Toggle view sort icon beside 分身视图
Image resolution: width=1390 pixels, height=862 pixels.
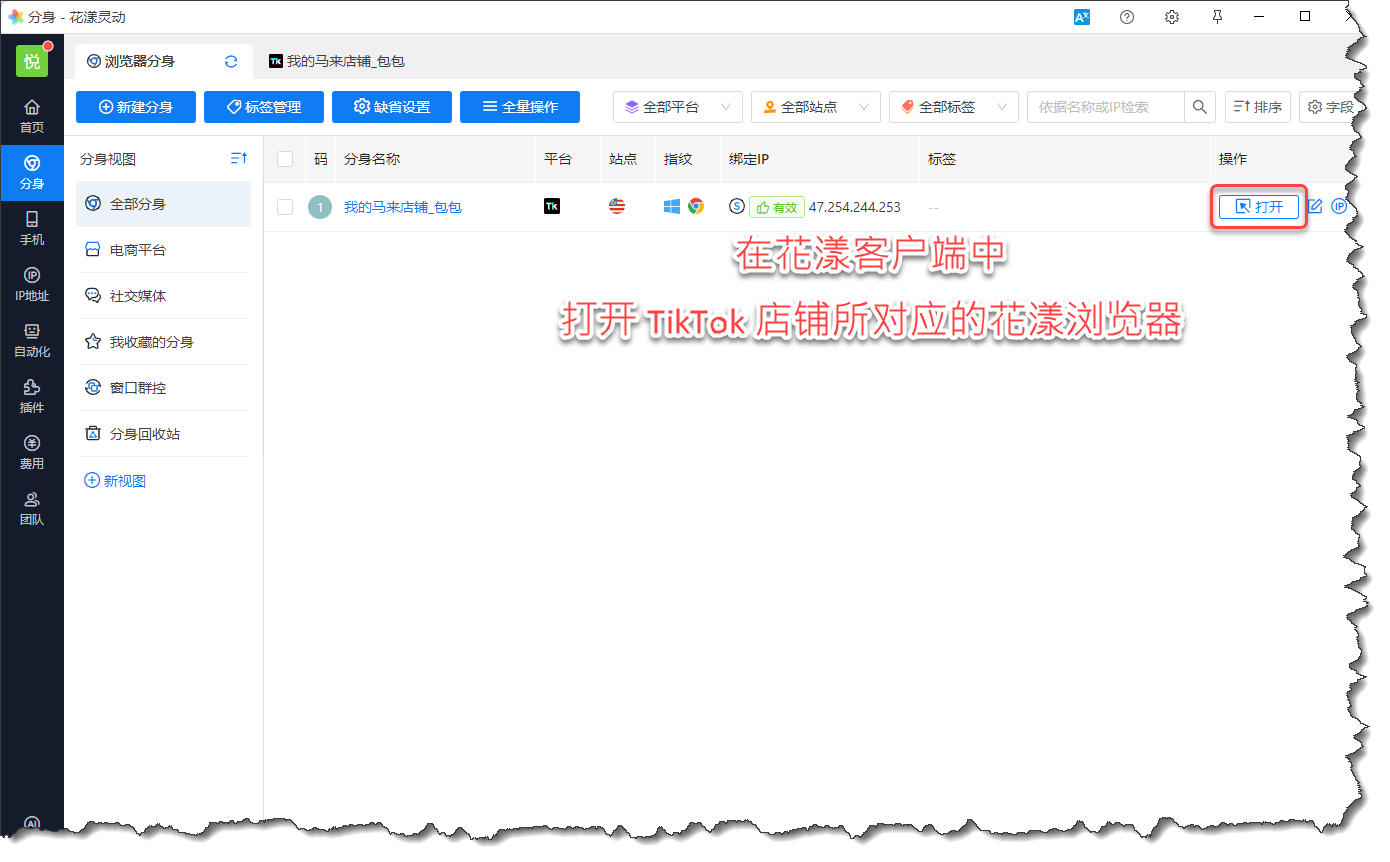(238, 159)
